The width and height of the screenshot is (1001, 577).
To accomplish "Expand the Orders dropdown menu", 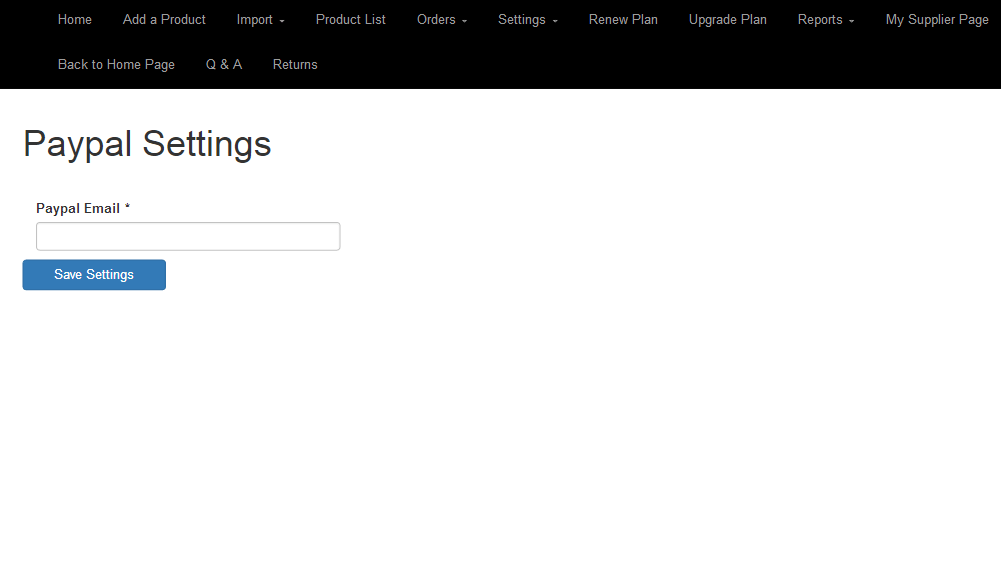I will coord(441,19).
